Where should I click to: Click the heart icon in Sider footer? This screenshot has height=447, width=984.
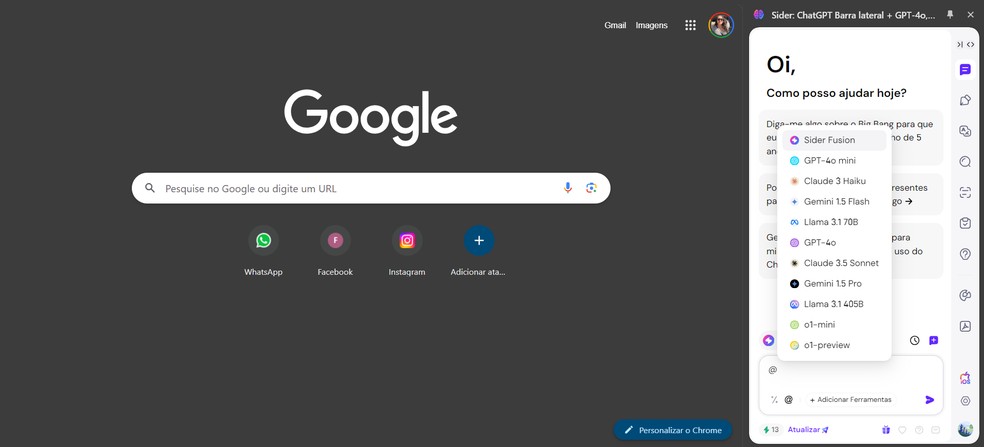pyautogui.click(x=902, y=430)
